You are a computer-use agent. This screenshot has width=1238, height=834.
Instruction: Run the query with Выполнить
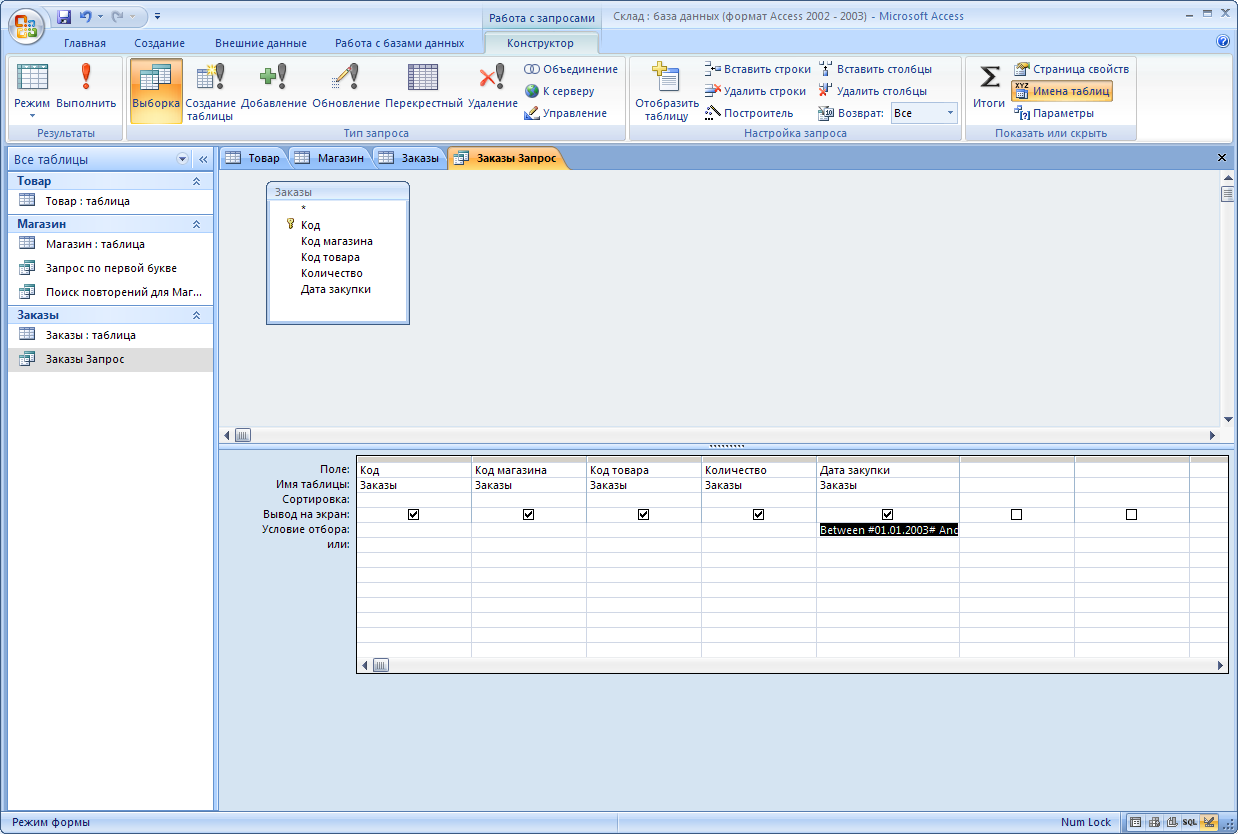coord(86,89)
